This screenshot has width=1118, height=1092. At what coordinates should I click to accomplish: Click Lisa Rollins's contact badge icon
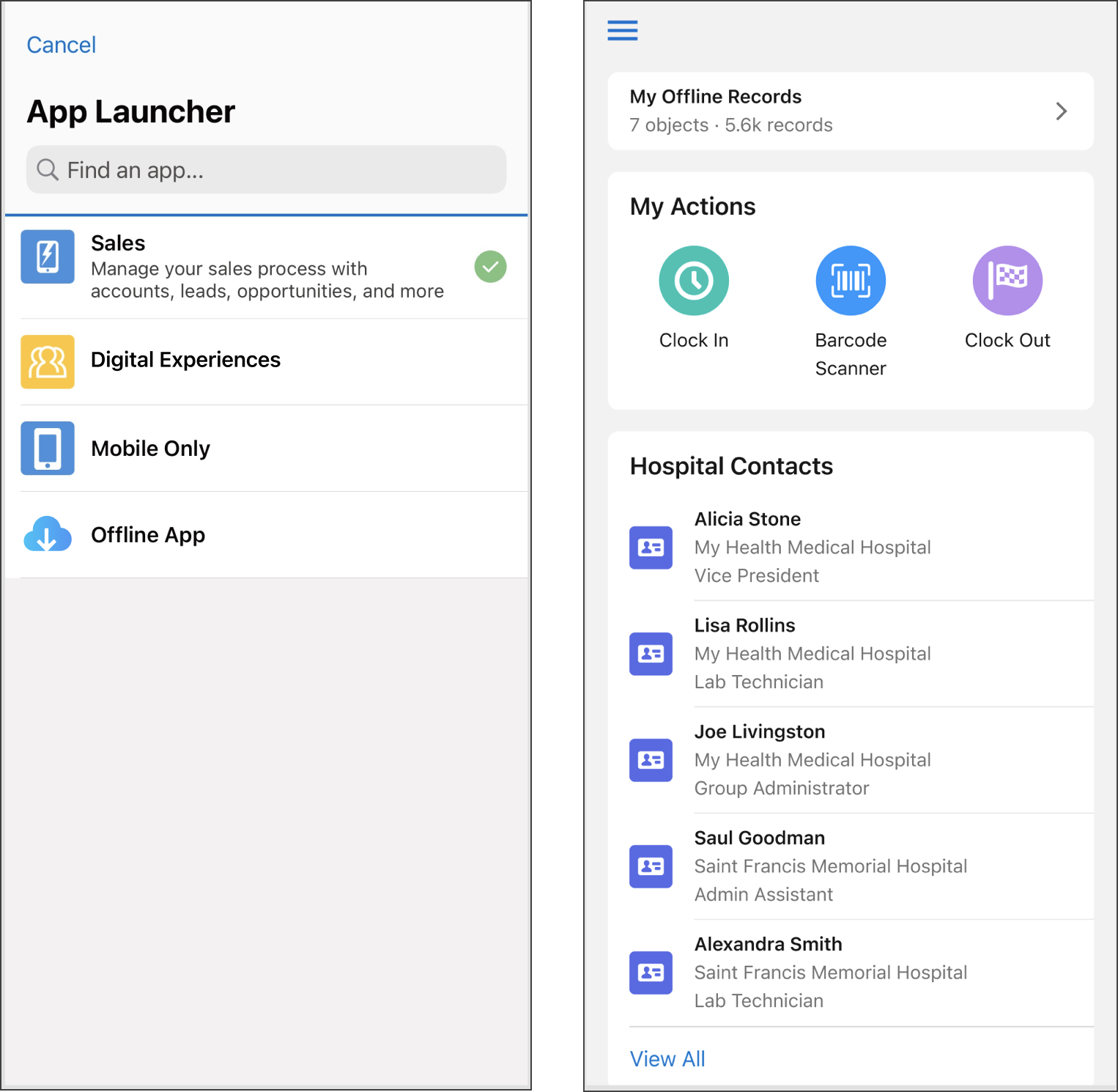651,654
